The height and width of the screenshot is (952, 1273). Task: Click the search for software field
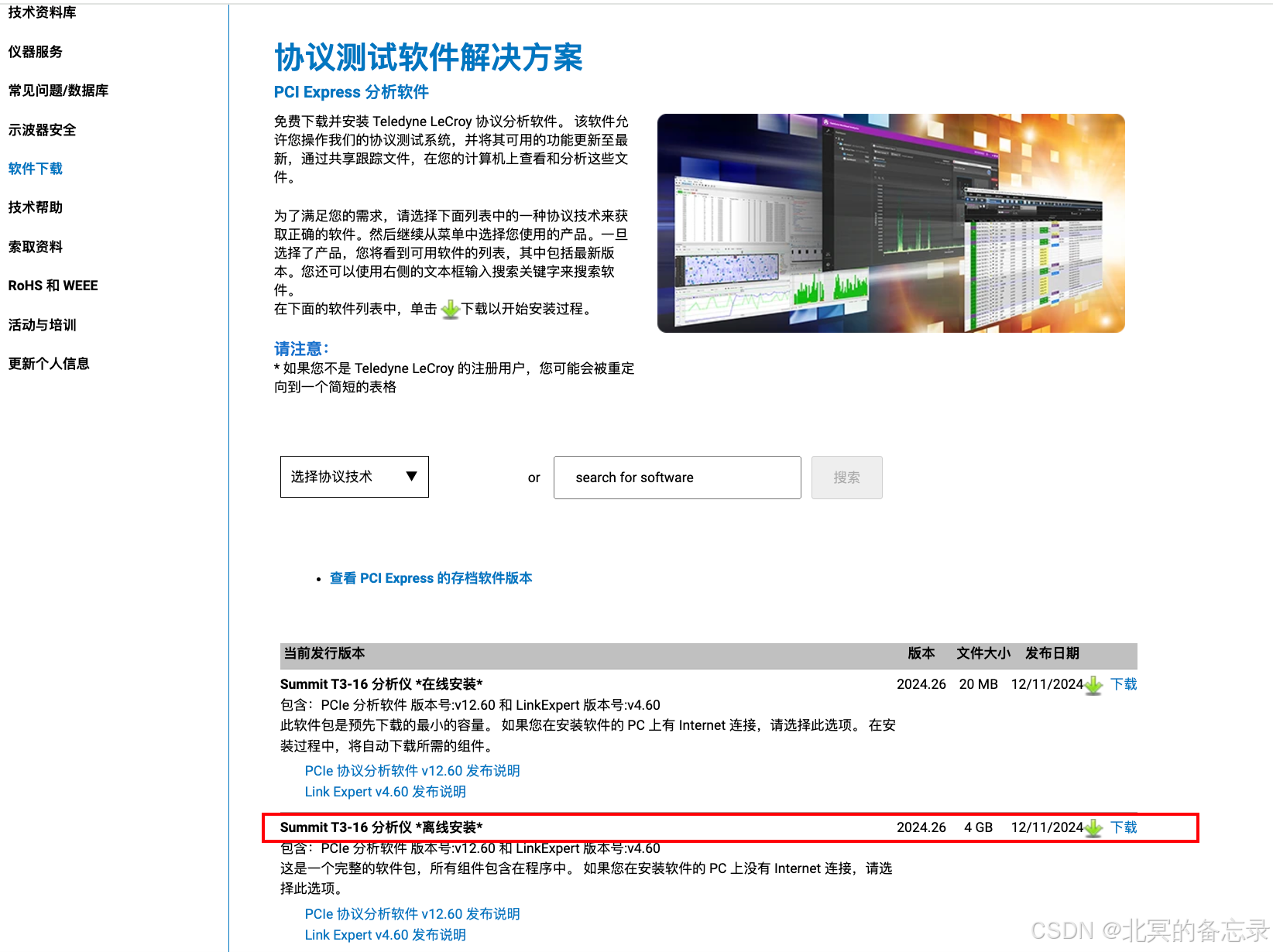677,478
